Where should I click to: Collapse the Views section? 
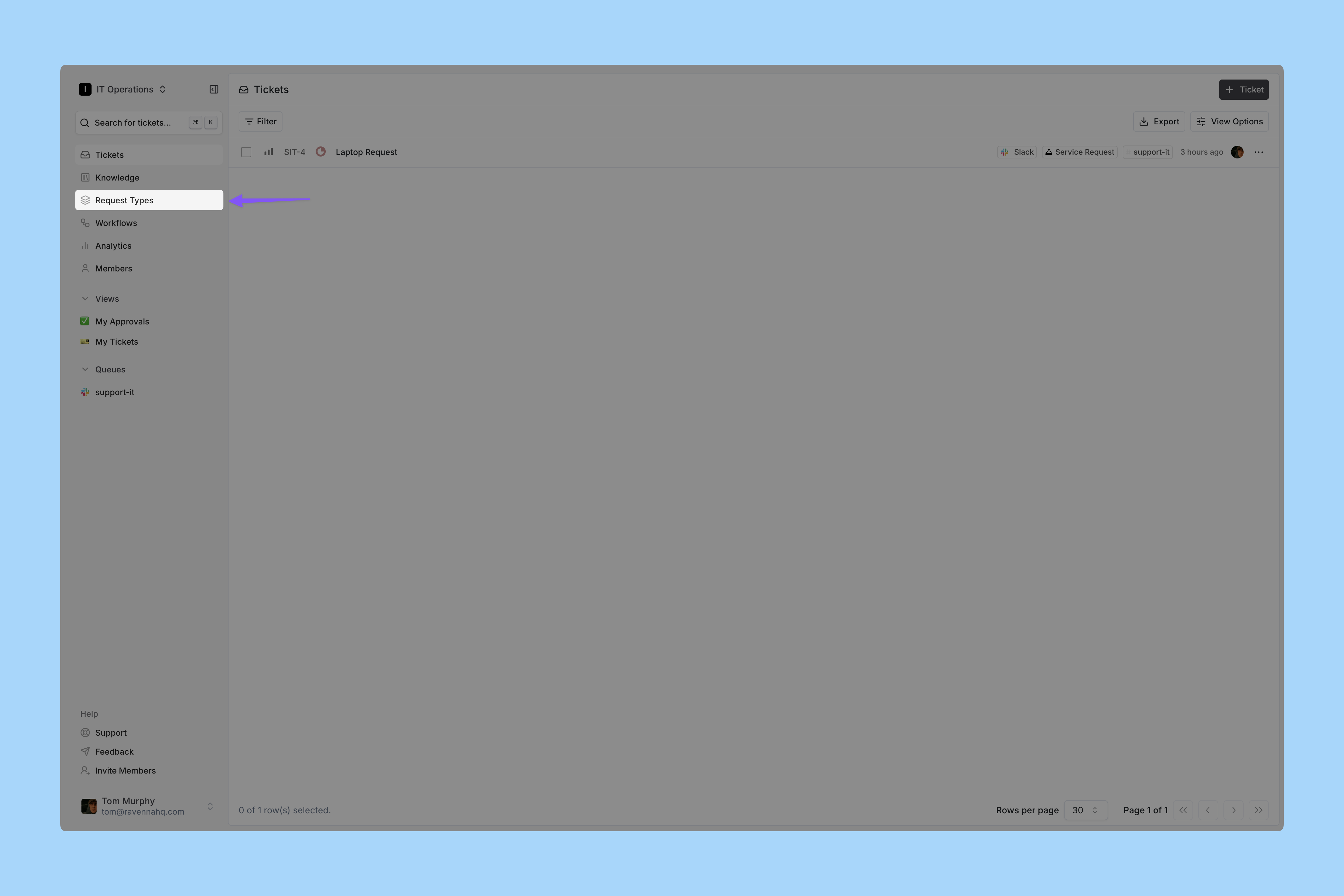click(86, 299)
